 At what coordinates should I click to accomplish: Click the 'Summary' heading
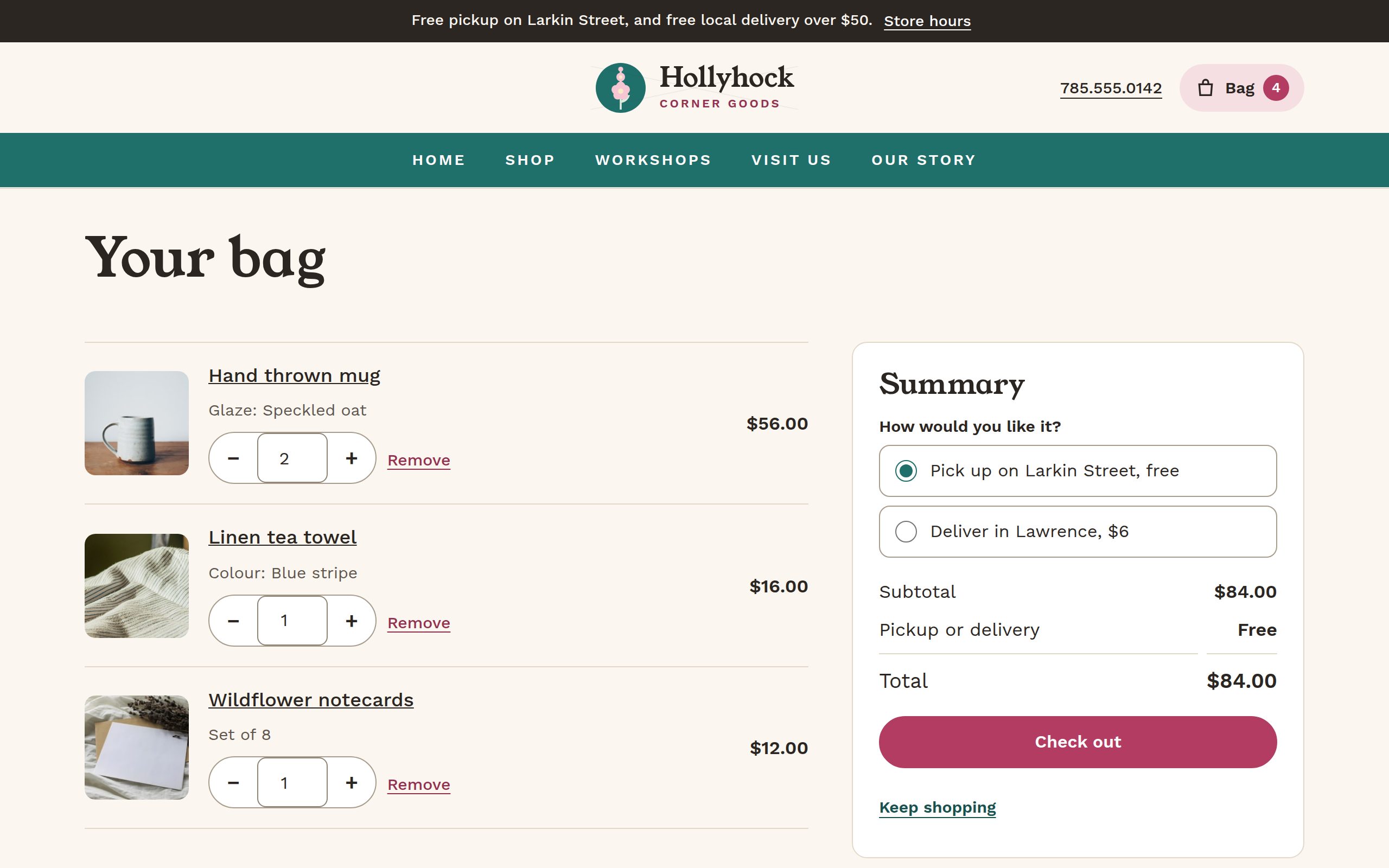pyautogui.click(x=952, y=384)
